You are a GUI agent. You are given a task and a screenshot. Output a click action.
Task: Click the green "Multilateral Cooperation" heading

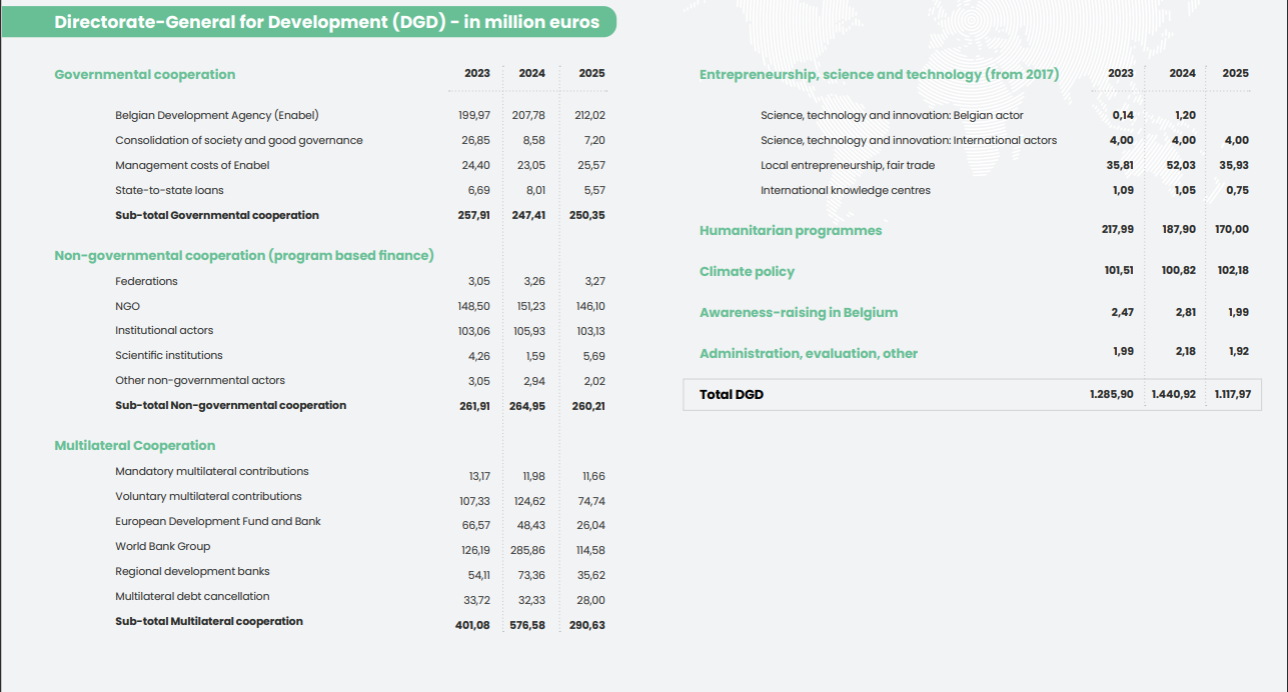tap(135, 445)
